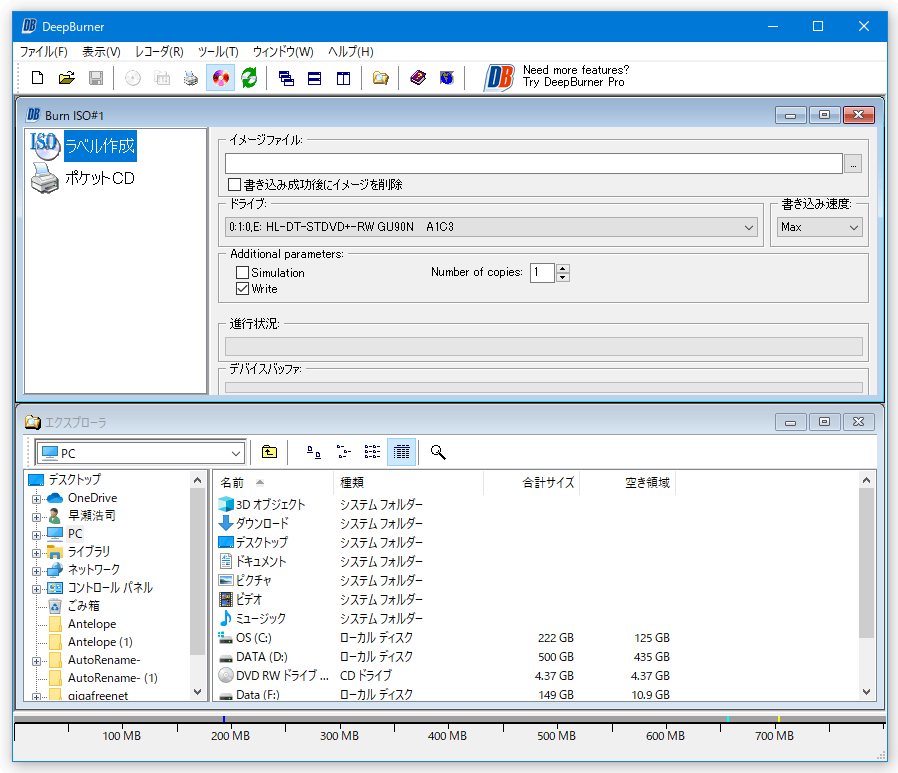Cascade windows using toolbar icon

[x=286, y=78]
